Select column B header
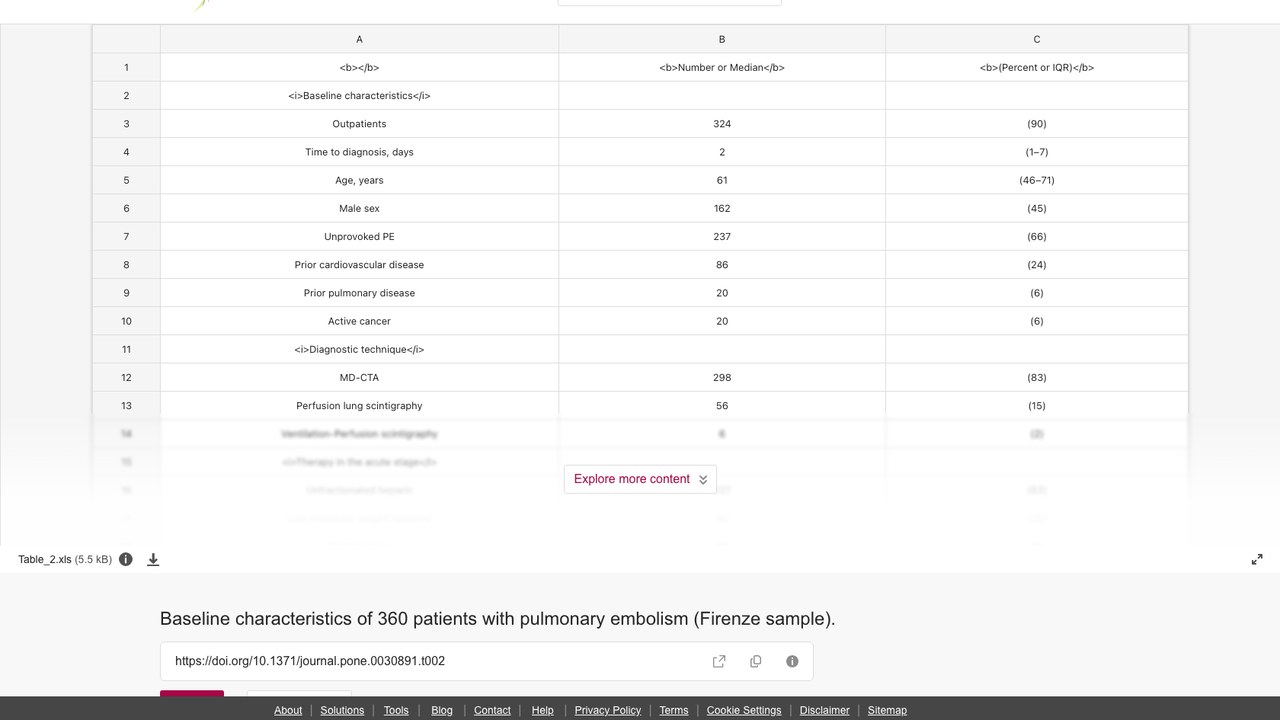Viewport: 1280px width, 720px height. click(722, 39)
